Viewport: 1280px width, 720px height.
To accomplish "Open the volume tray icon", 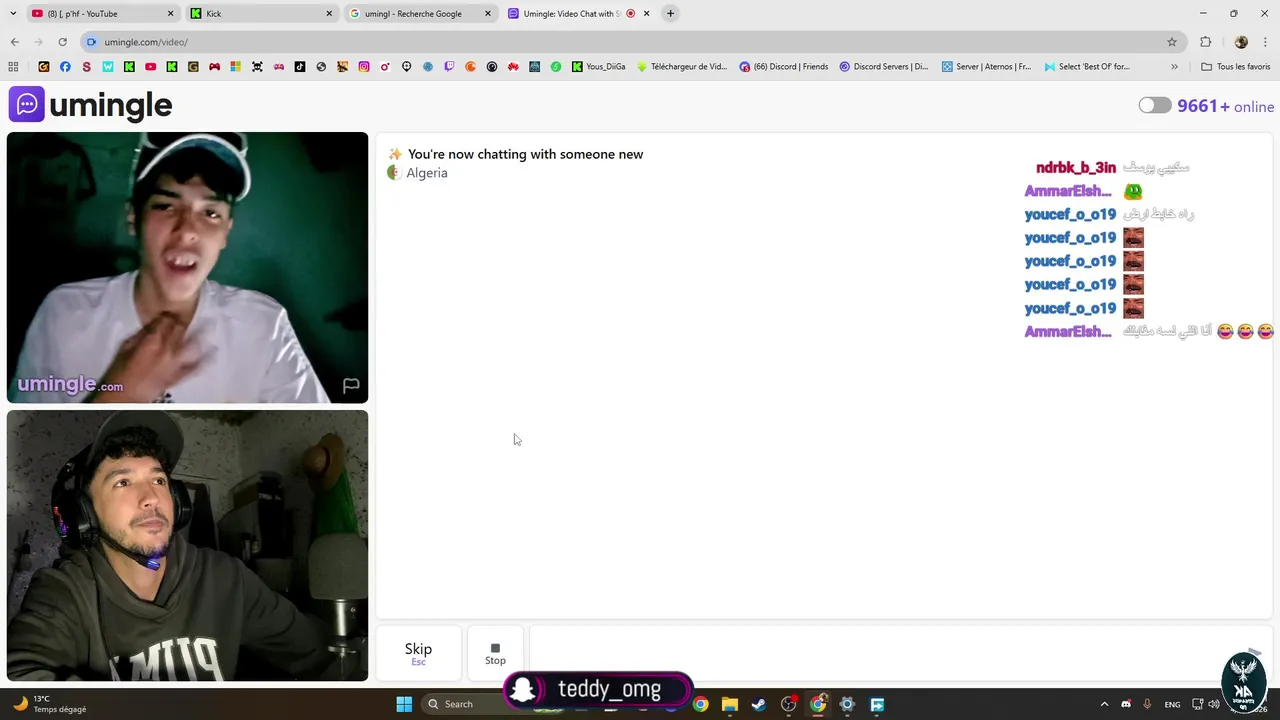I will 1213,704.
